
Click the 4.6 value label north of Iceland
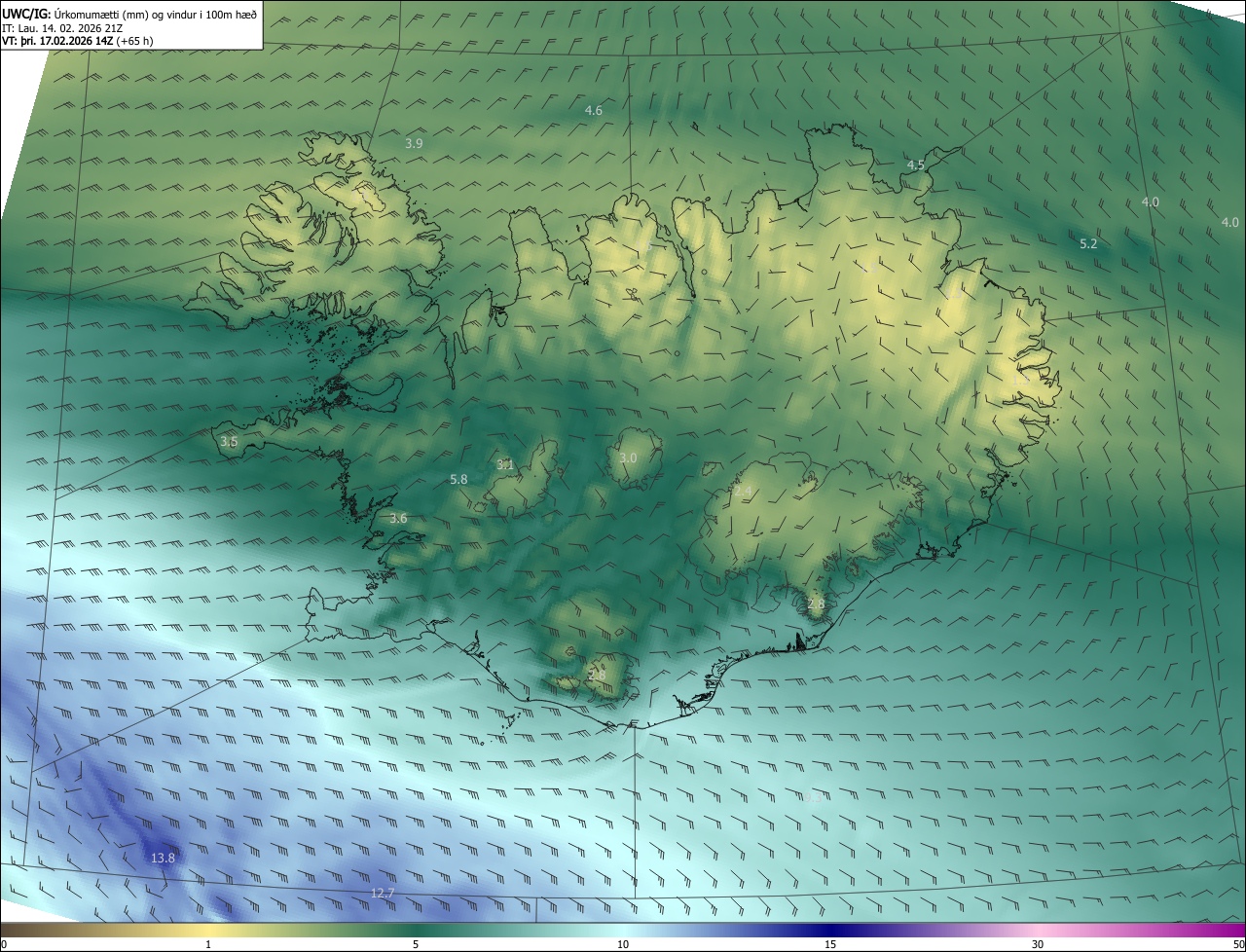pyautogui.click(x=593, y=111)
